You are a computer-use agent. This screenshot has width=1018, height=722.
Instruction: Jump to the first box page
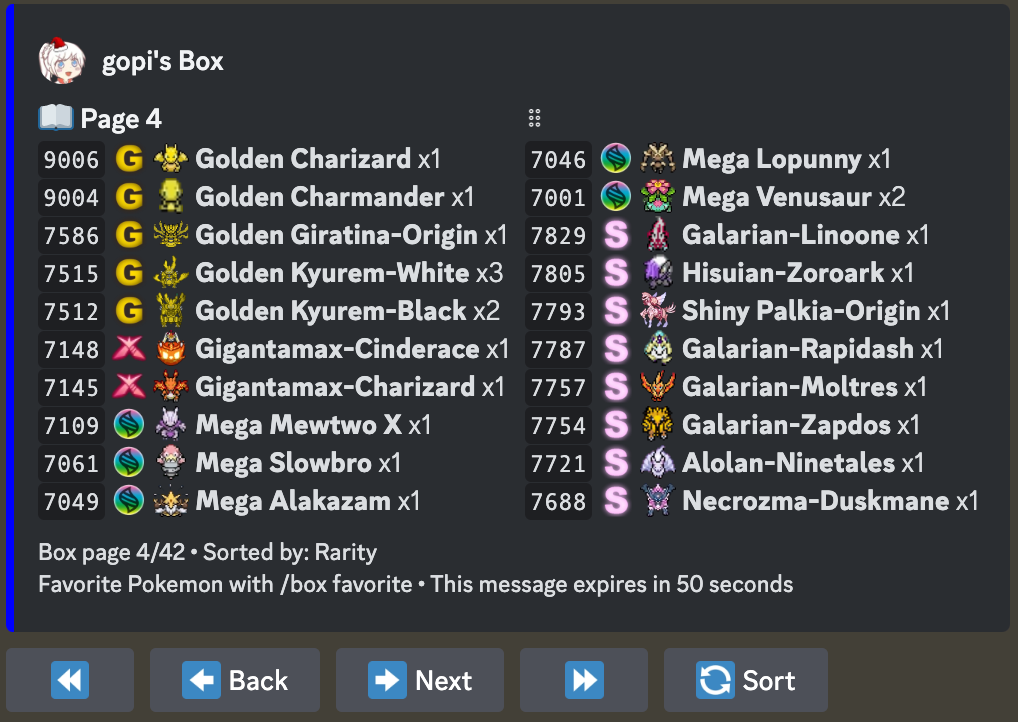click(x=70, y=681)
